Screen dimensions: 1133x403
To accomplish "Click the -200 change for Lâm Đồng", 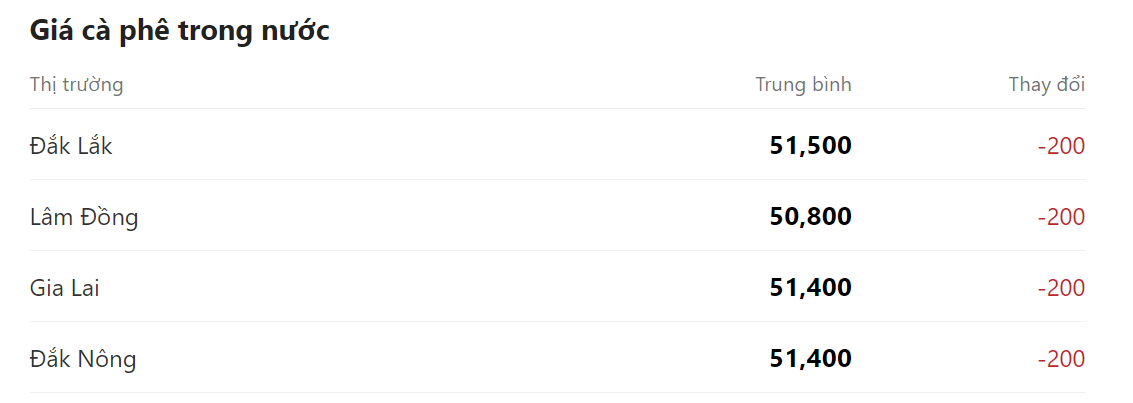I will pyautogui.click(x=1061, y=217).
